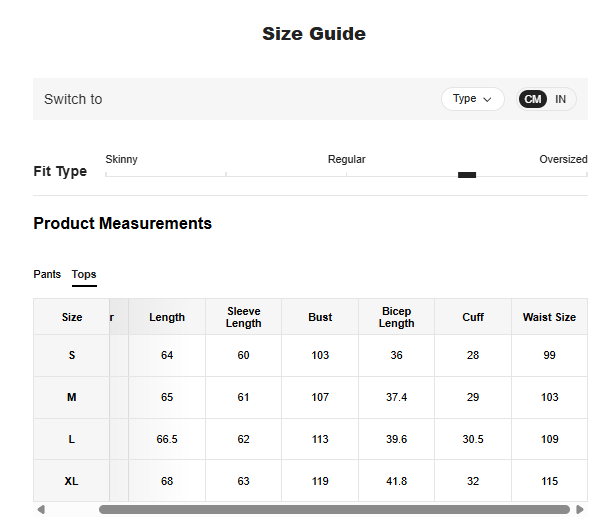Select the Tops tab

(84, 274)
